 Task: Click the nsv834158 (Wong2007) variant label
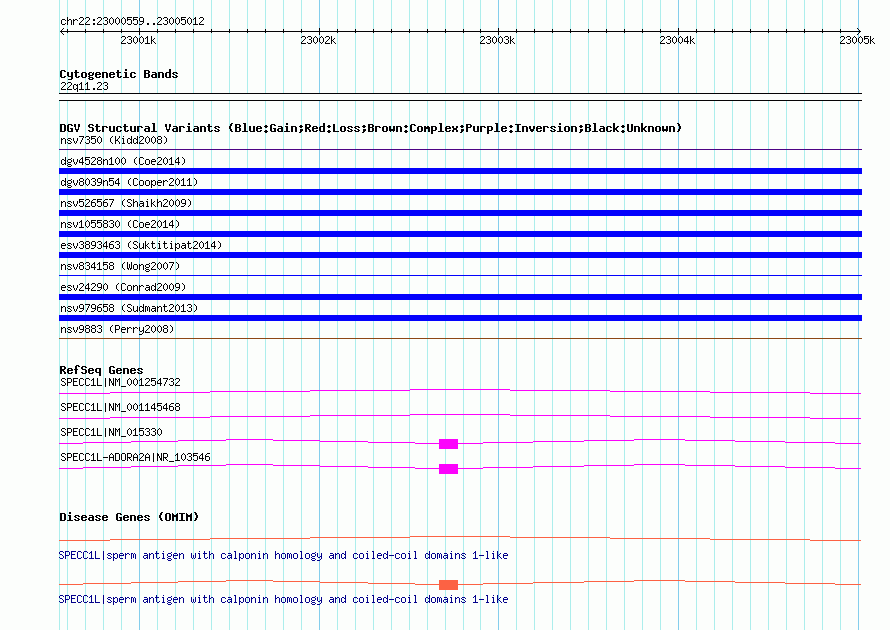pyautogui.click(x=120, y=266)
